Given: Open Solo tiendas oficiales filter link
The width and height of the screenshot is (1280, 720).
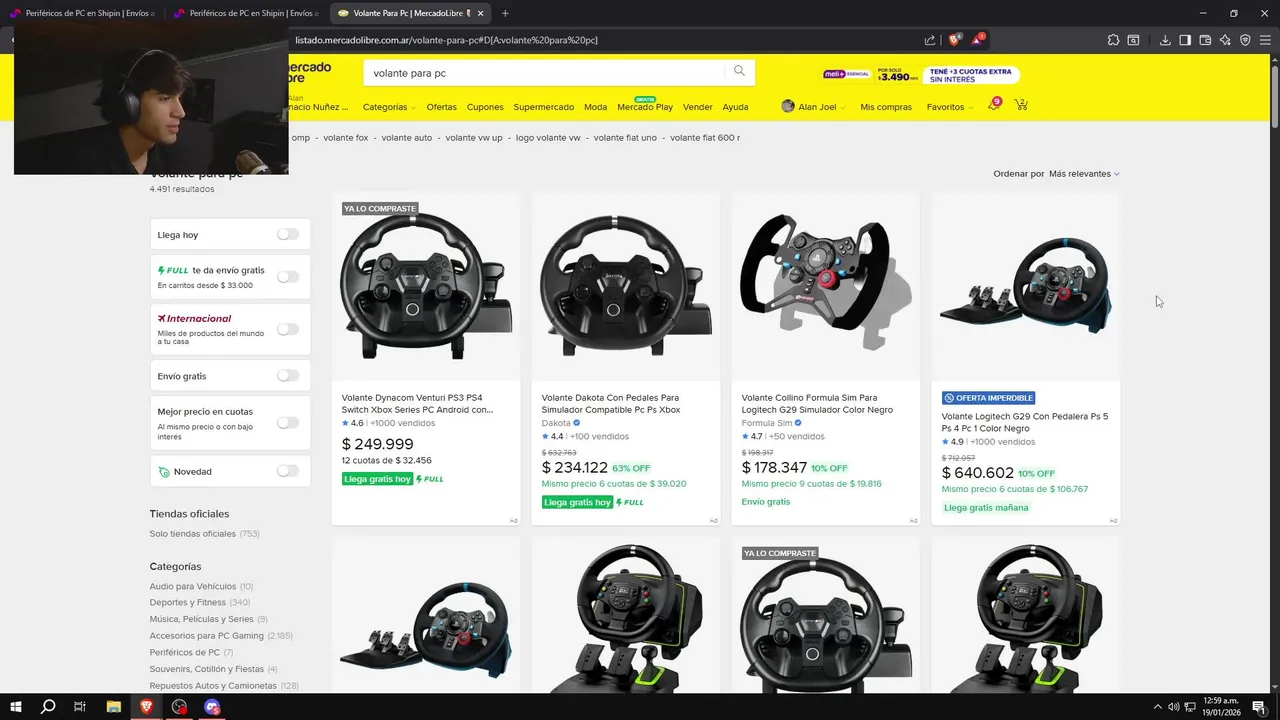Looking at the screenshot, I should pyautogui.click(x=192, y=534).
